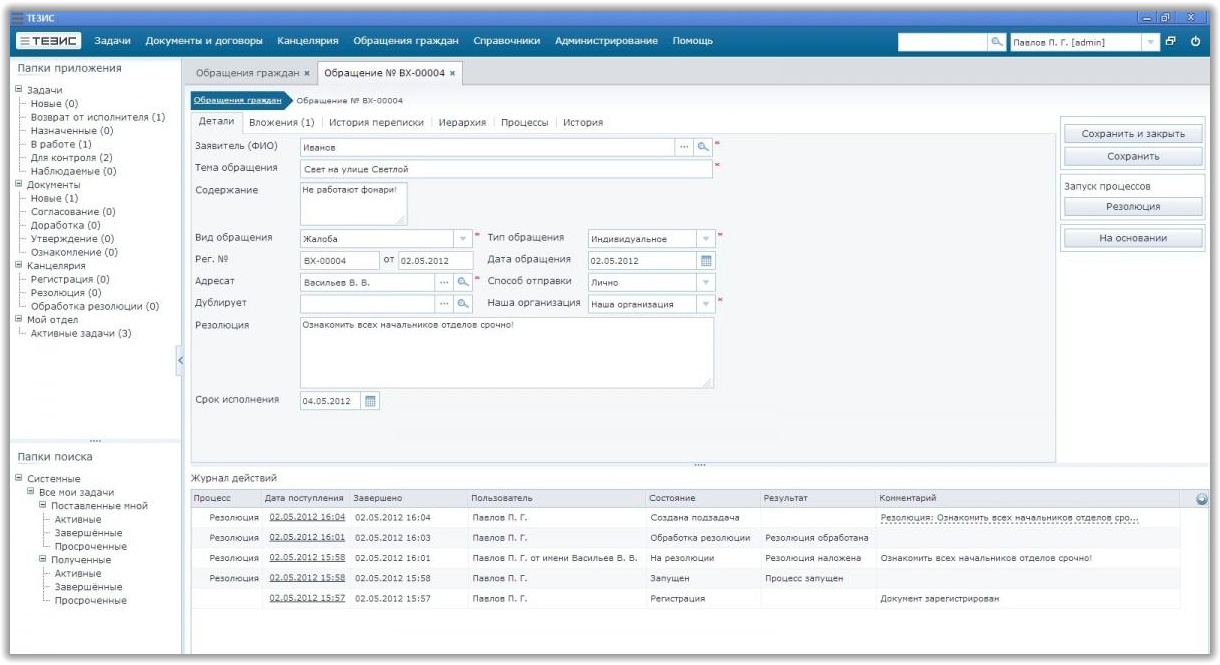Close the Обращения граждан tab

click(x=305, y=74)
